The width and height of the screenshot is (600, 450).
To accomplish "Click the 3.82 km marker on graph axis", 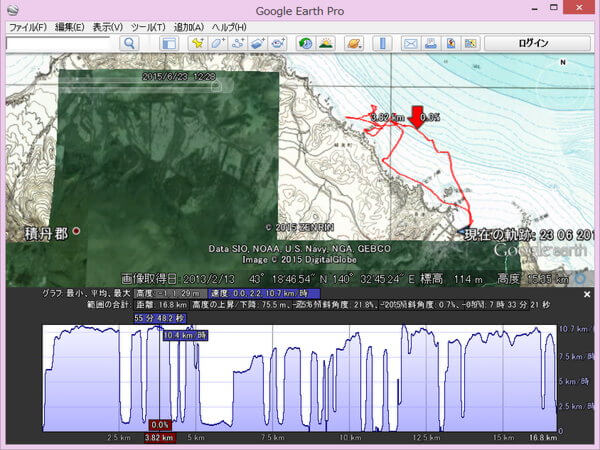I will 160,437.
